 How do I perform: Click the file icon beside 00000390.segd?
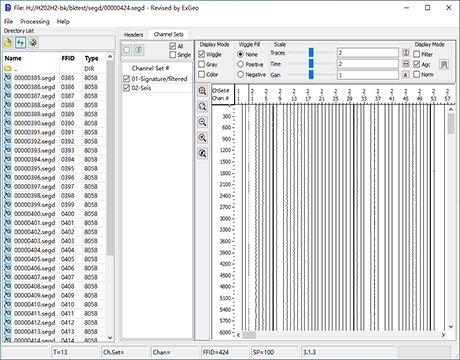pos(8,123)
